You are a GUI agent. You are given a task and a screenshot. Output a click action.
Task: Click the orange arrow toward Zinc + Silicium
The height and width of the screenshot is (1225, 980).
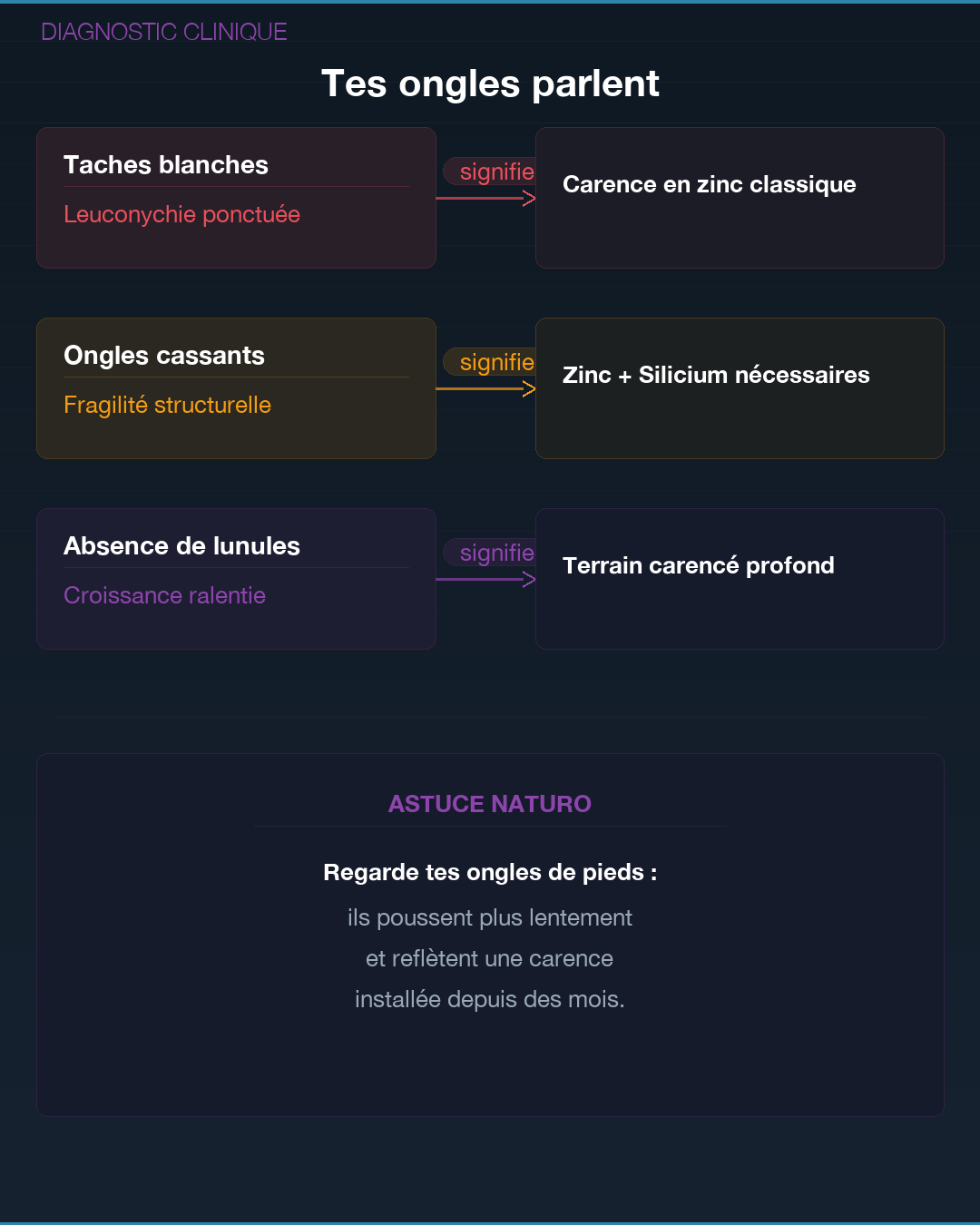(x=485, y=388)
